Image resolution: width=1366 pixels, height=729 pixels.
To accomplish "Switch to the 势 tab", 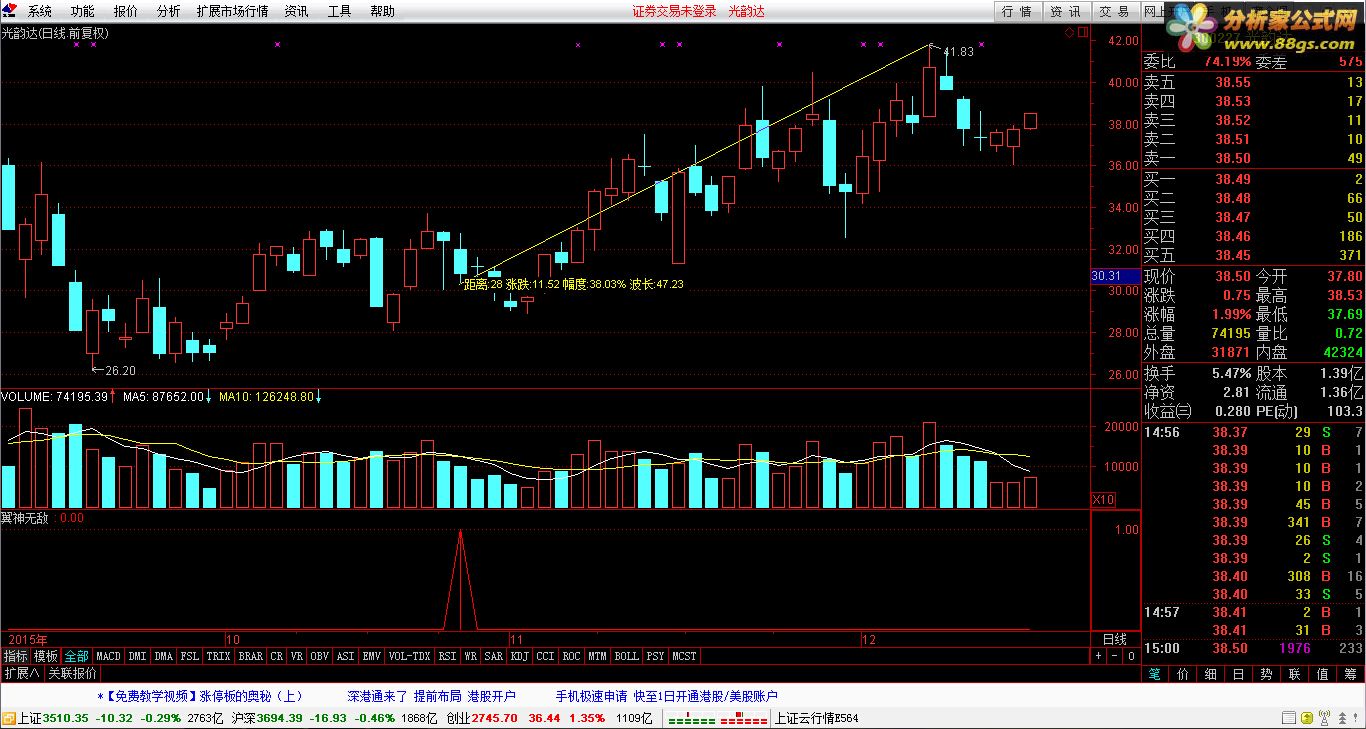I will [1266, 675].
